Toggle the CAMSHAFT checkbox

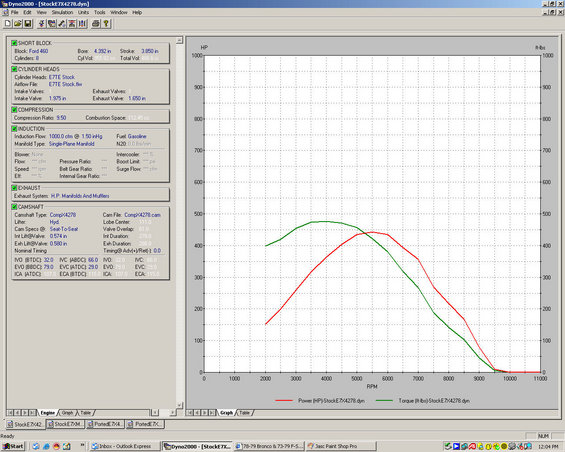click(x=14, y=207)
